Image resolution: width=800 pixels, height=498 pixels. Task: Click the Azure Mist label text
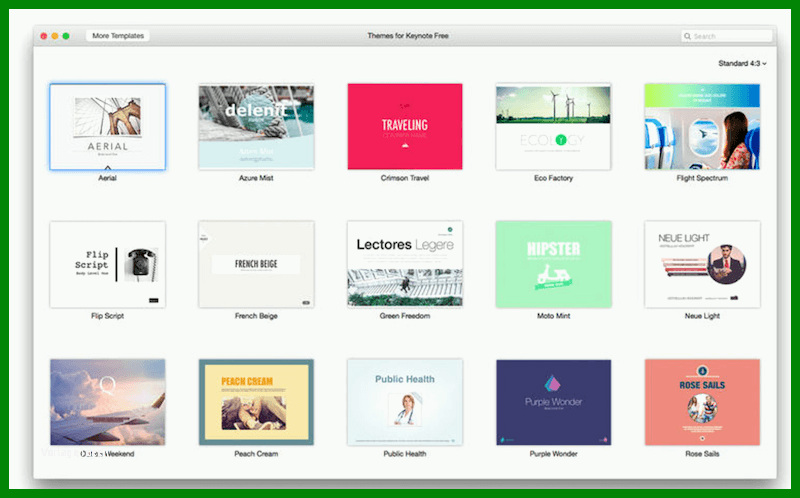point(256,178)
